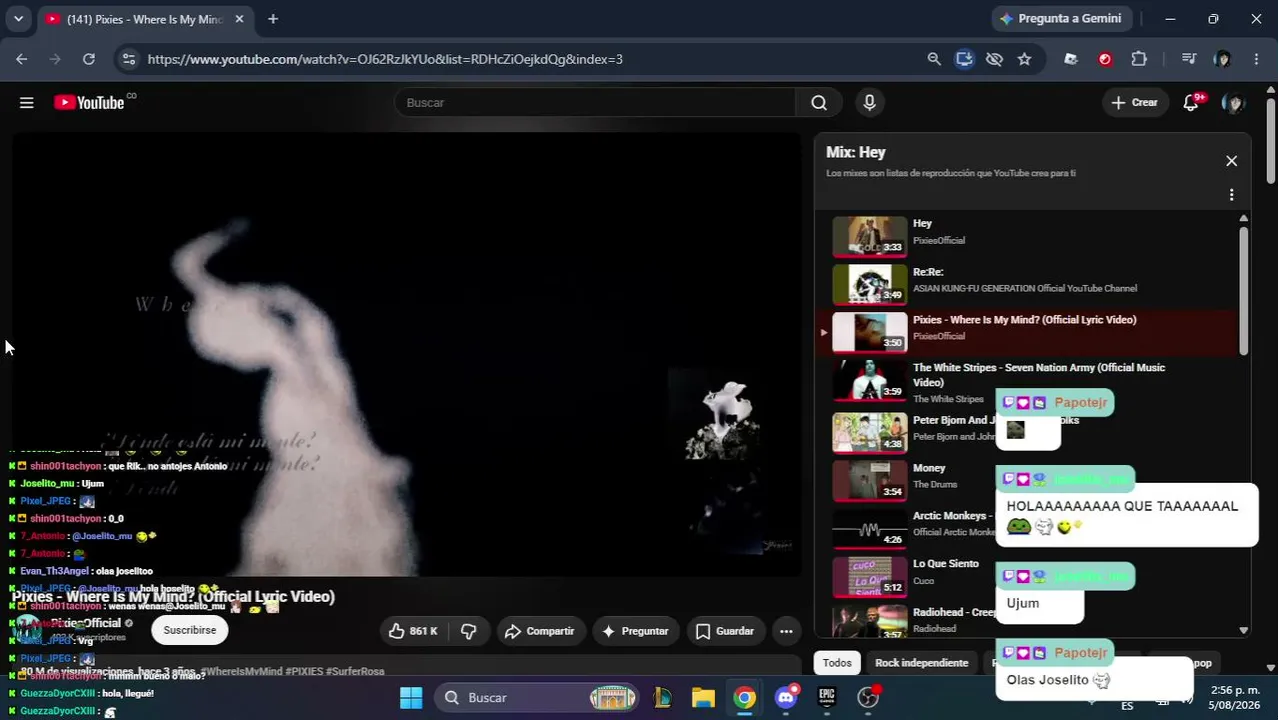Image resolution: width=1278 pixels, height=720 pixels.
Task: Click the crossed-eye blocked-tracking icon in address bar
Action: [994, 59]
